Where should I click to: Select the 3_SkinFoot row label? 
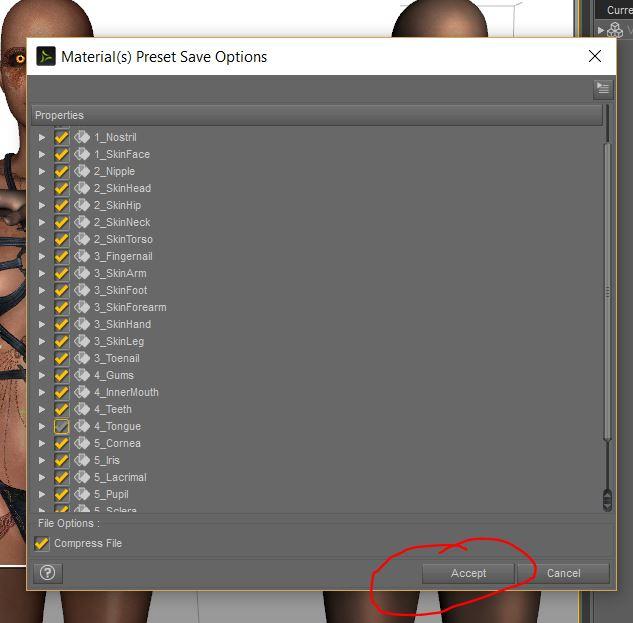coord(121,290)
